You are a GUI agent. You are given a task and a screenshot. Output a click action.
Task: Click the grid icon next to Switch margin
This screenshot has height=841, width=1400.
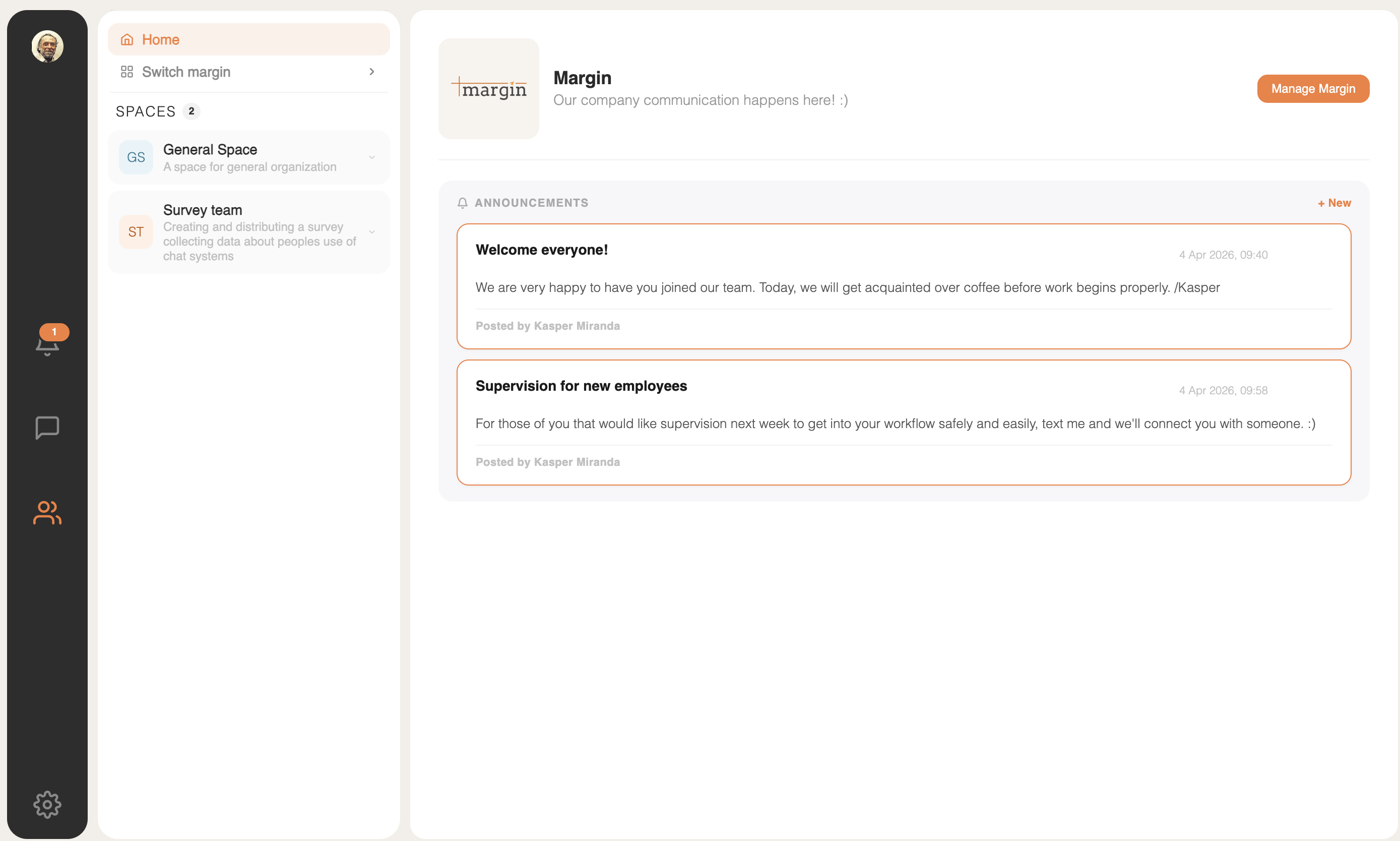[x=127, y=72]
